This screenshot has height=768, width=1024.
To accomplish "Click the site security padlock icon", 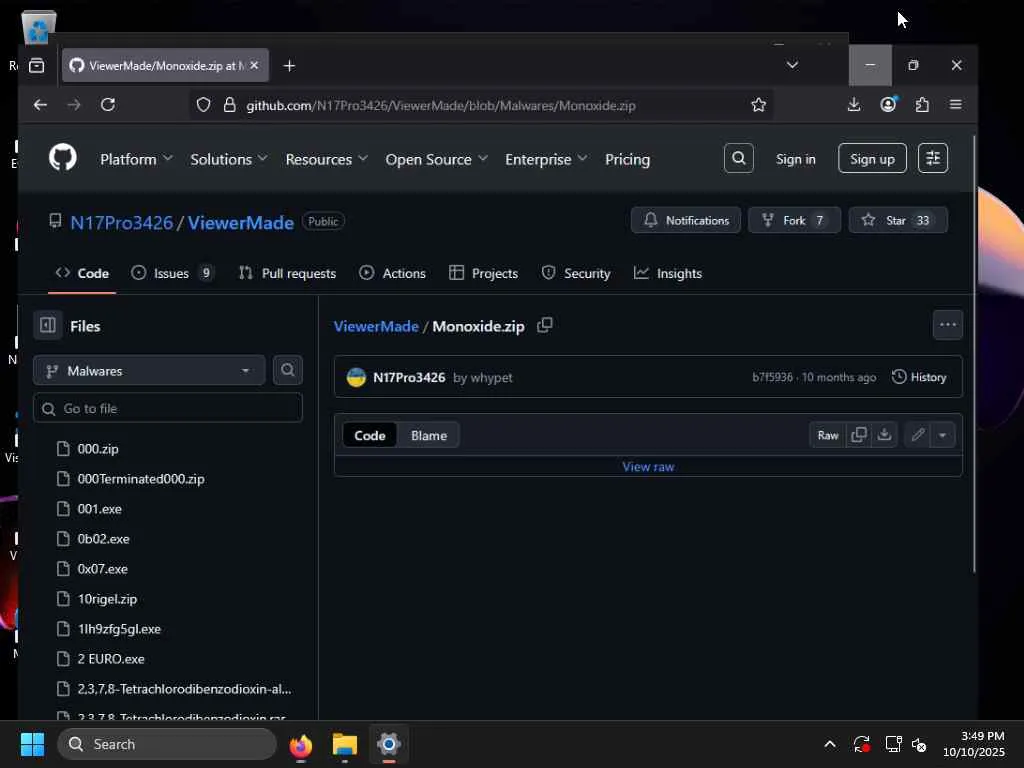I will (x=229, y=105).
